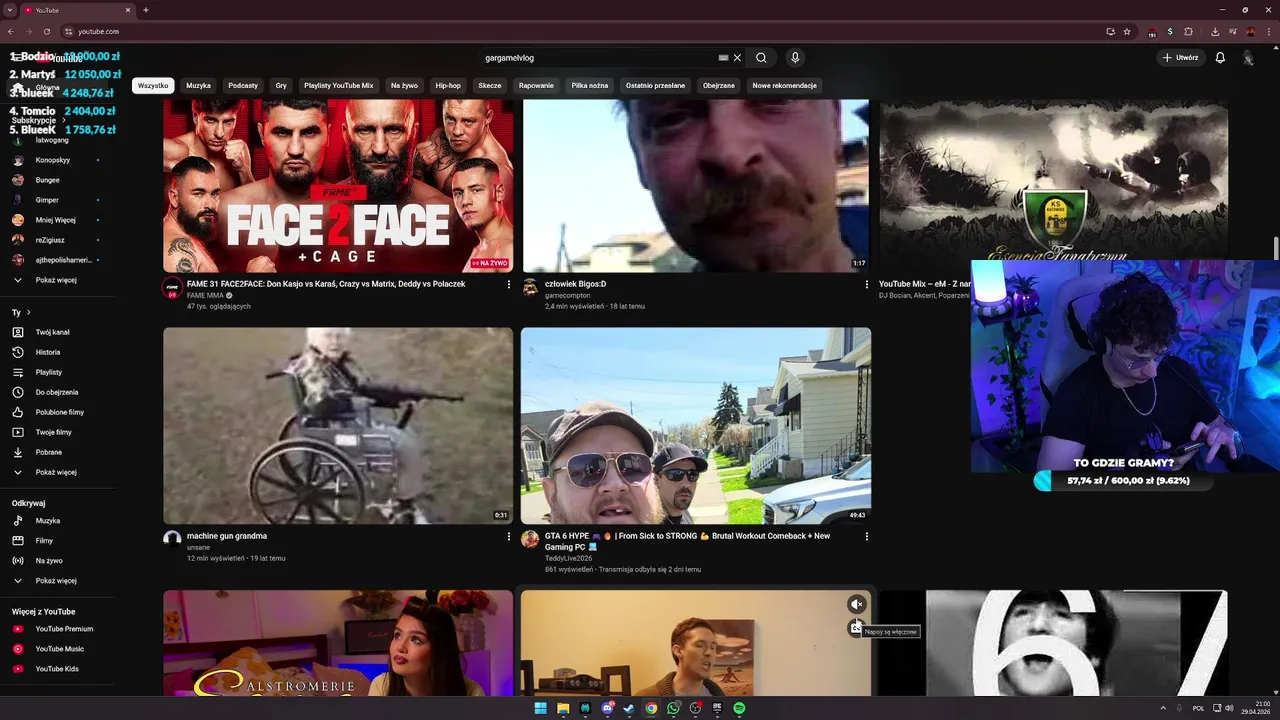The height and width of the screenshot is (720, 1280).
Task: Open Twój kanał in the sidebar
Action: [x=52, y=332]
